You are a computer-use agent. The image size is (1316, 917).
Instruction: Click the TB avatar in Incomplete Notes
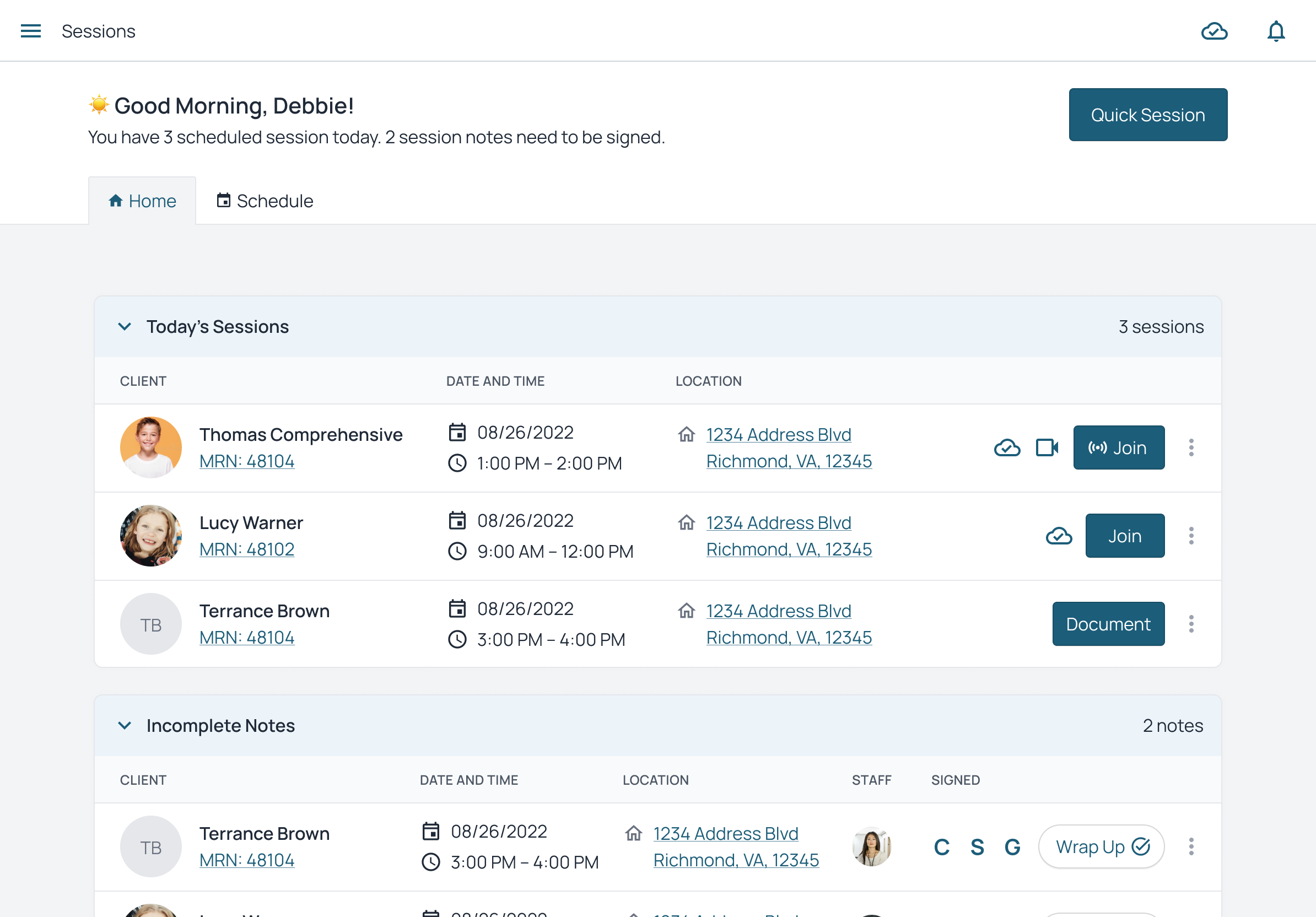tap(151, 847)
